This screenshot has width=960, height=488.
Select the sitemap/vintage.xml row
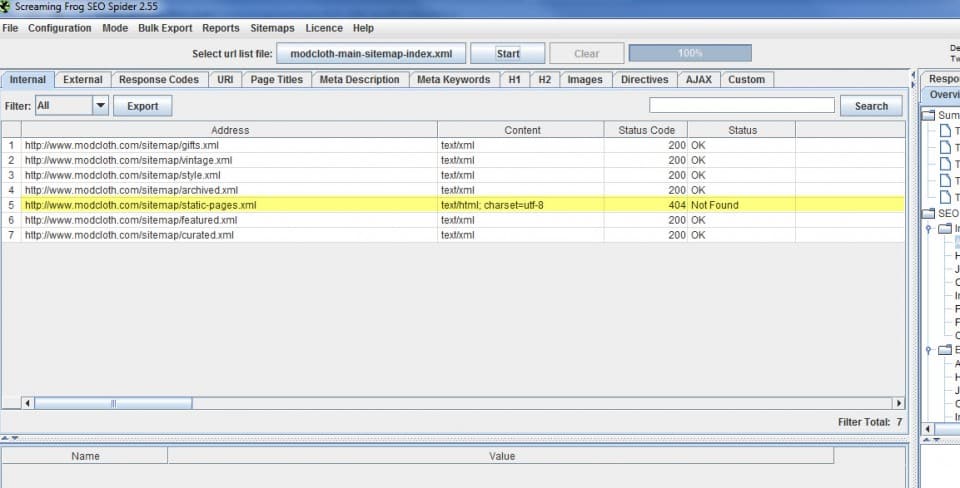pyautogui.click(x=453, y=160)
